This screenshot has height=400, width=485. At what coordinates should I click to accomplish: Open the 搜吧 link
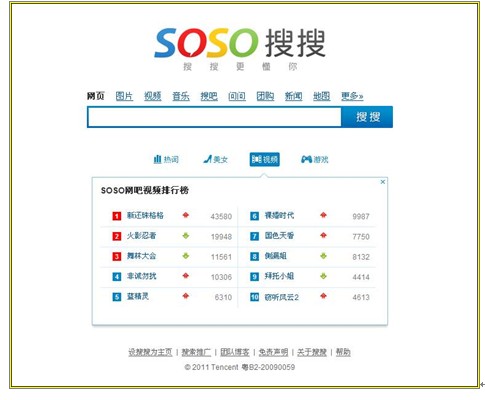pos(209,96)
